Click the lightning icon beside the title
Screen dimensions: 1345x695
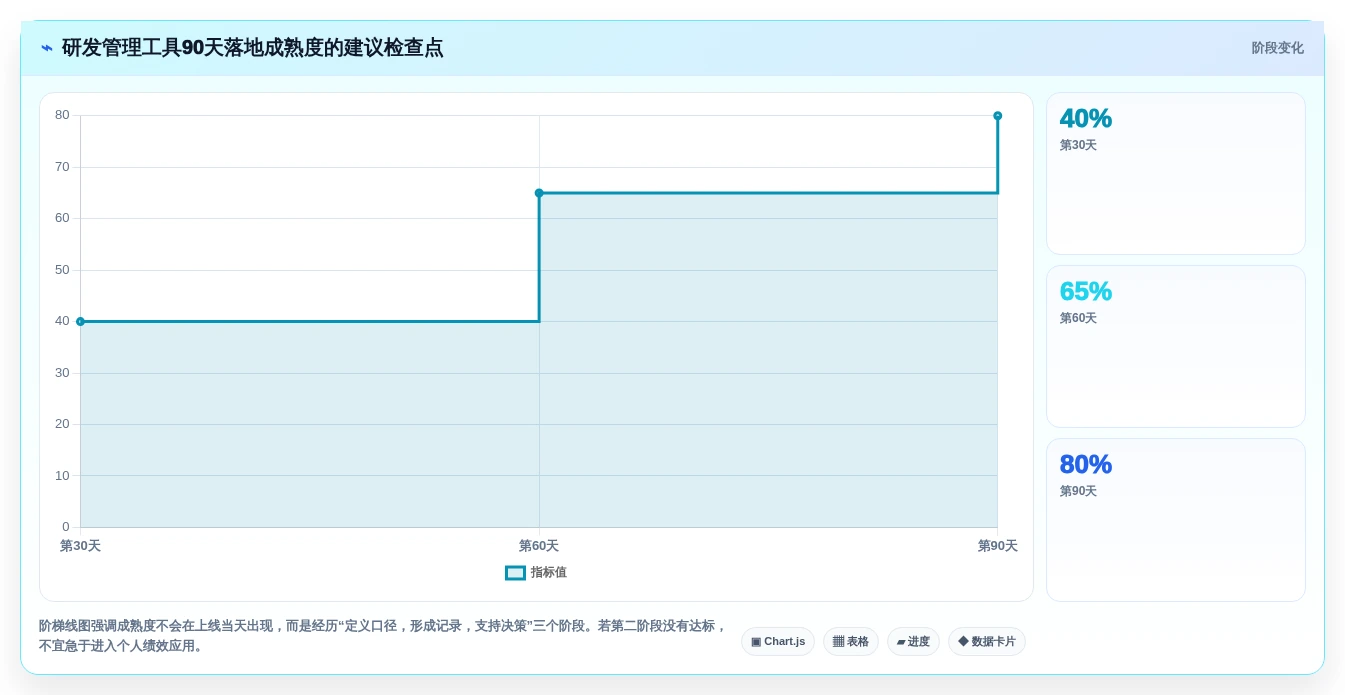(47, 48)
